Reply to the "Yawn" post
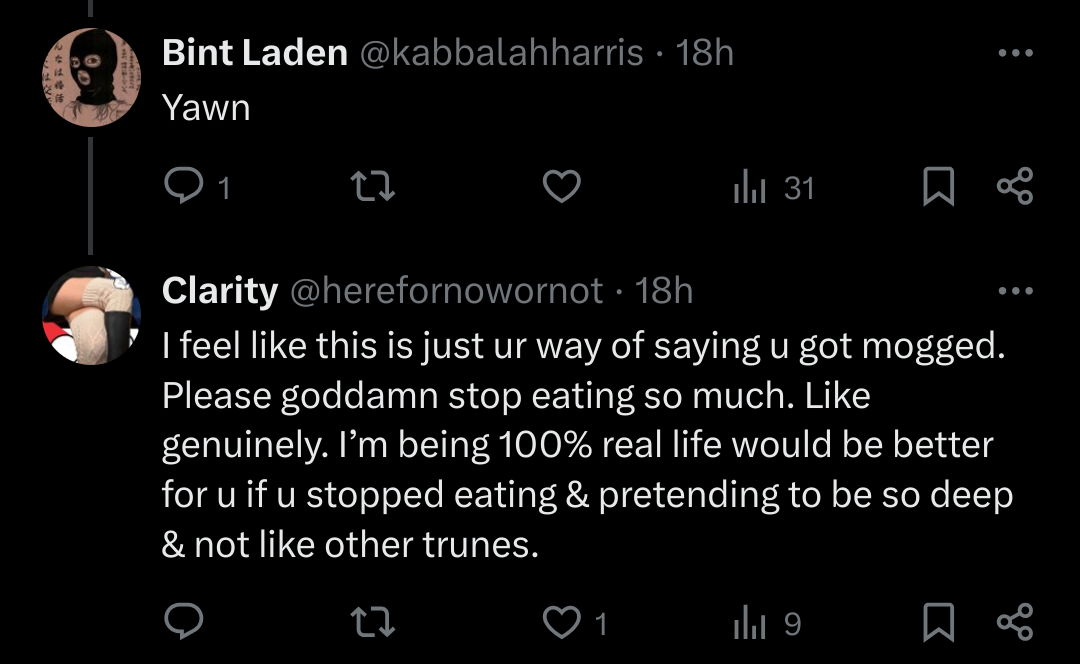This screenshot has width=1080, height=664. [183, 187]
